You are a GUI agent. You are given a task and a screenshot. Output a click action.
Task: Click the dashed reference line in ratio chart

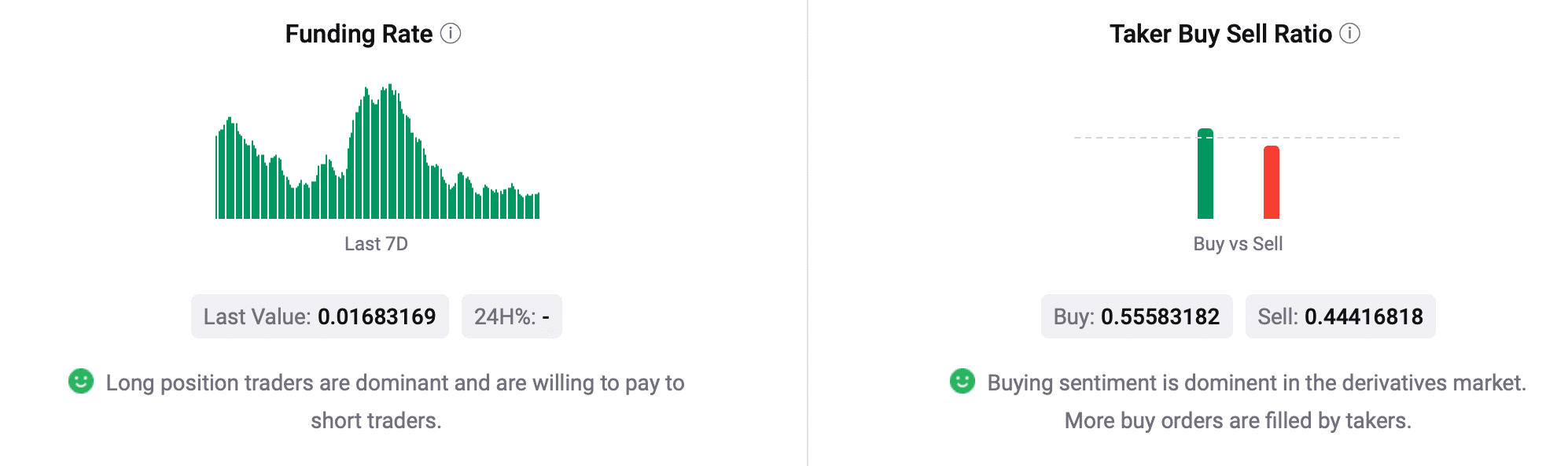(x=1237, y=138)
